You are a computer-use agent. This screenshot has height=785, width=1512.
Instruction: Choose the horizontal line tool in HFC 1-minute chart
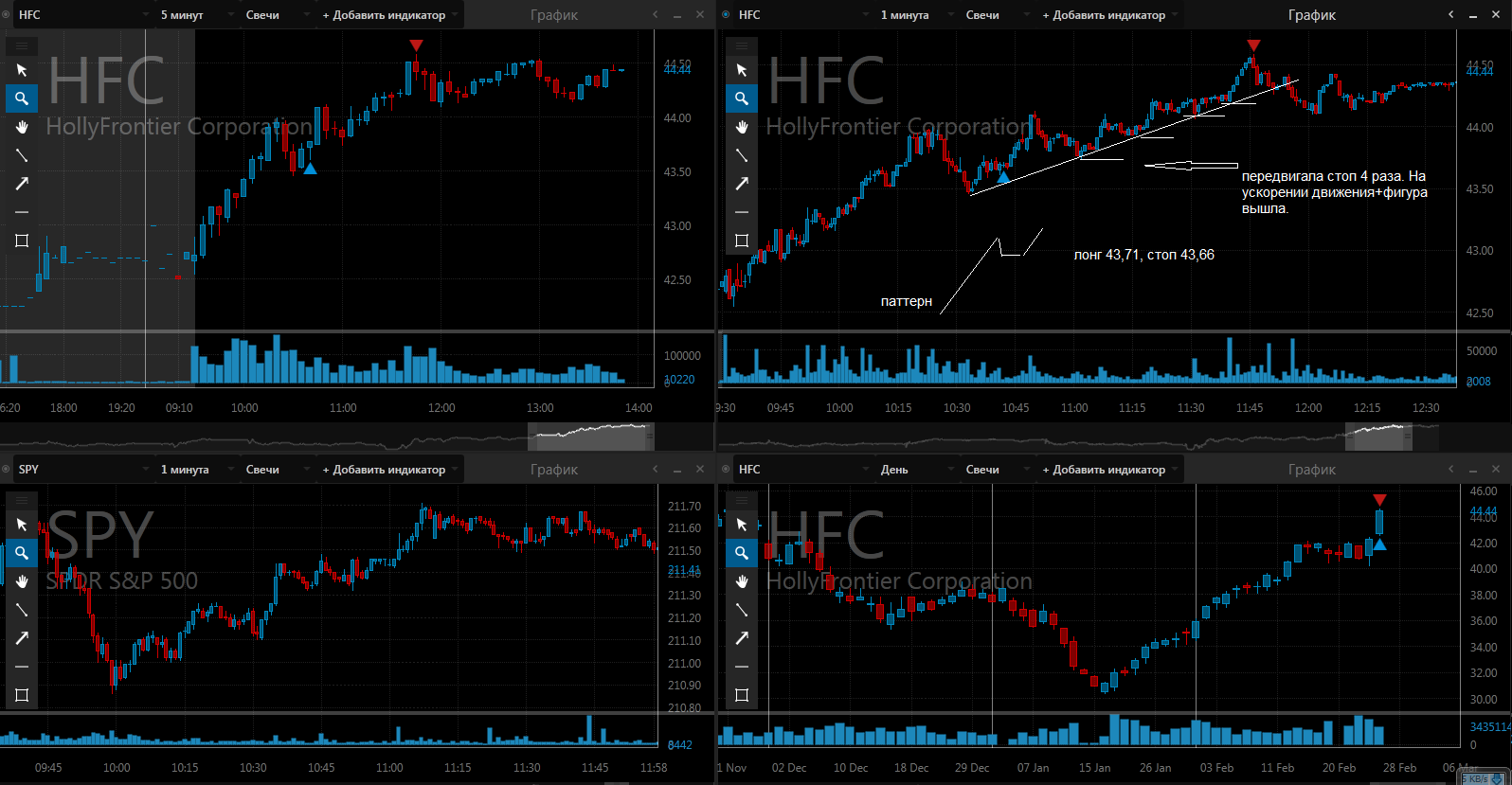tap(742, 212)
